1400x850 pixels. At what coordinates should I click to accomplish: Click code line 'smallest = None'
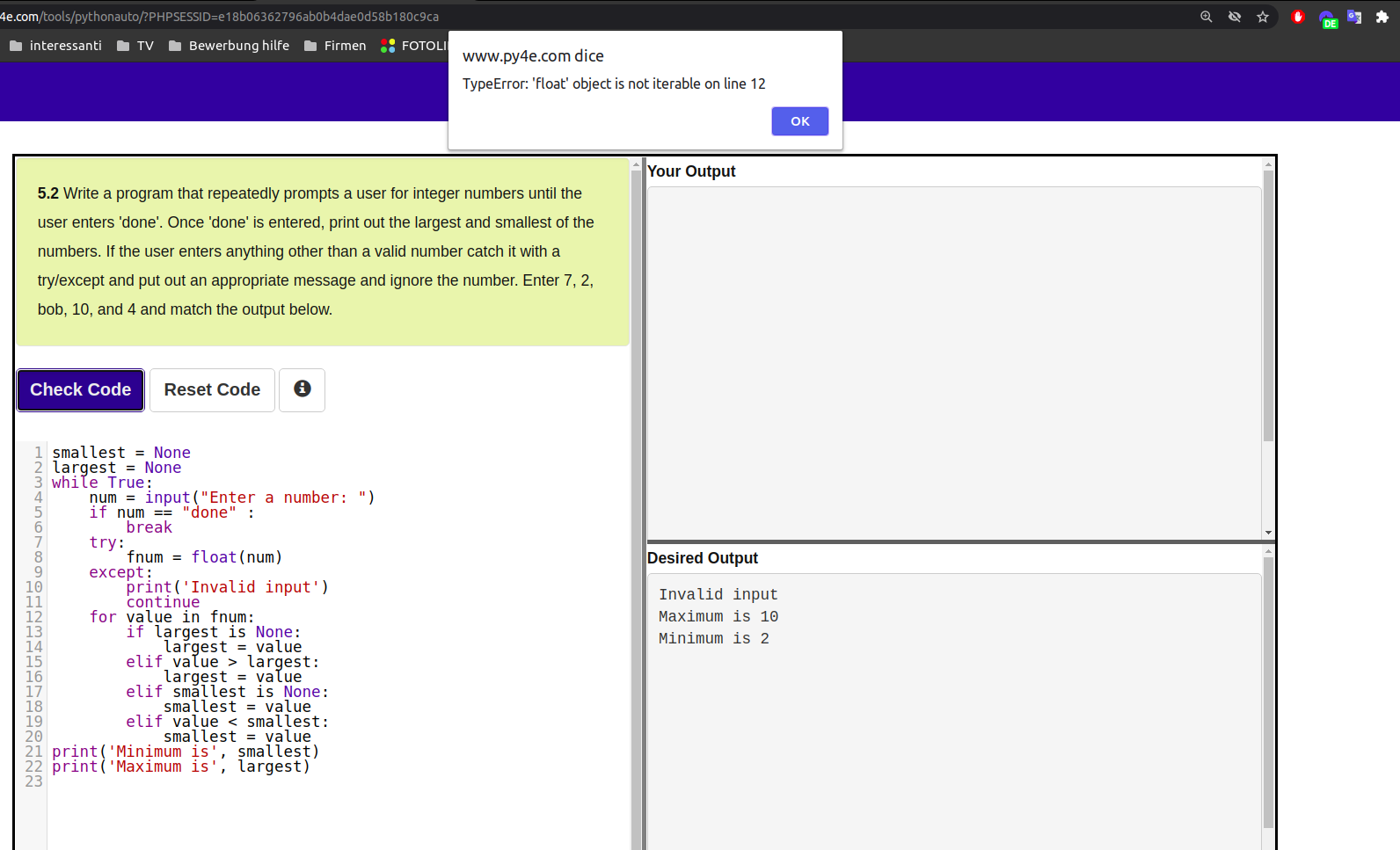(x=121, y=453)
